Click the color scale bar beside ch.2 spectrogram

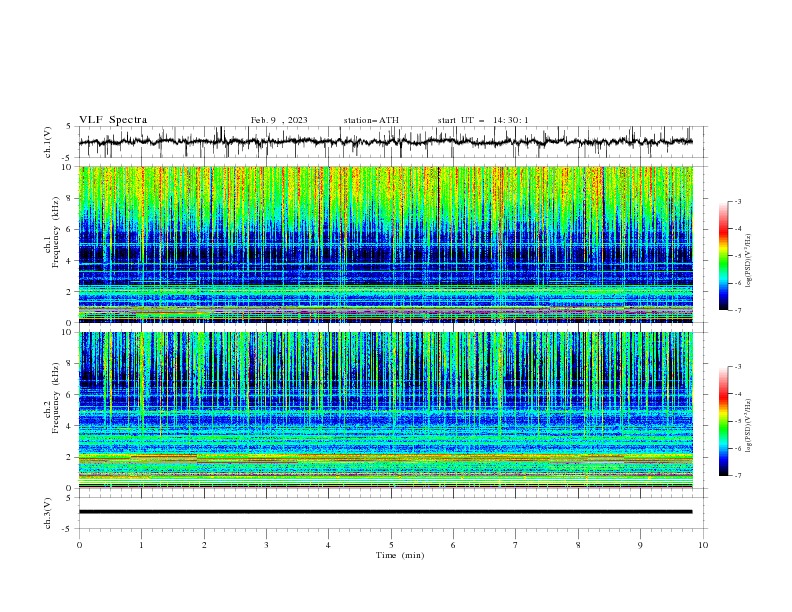(723, 421)
